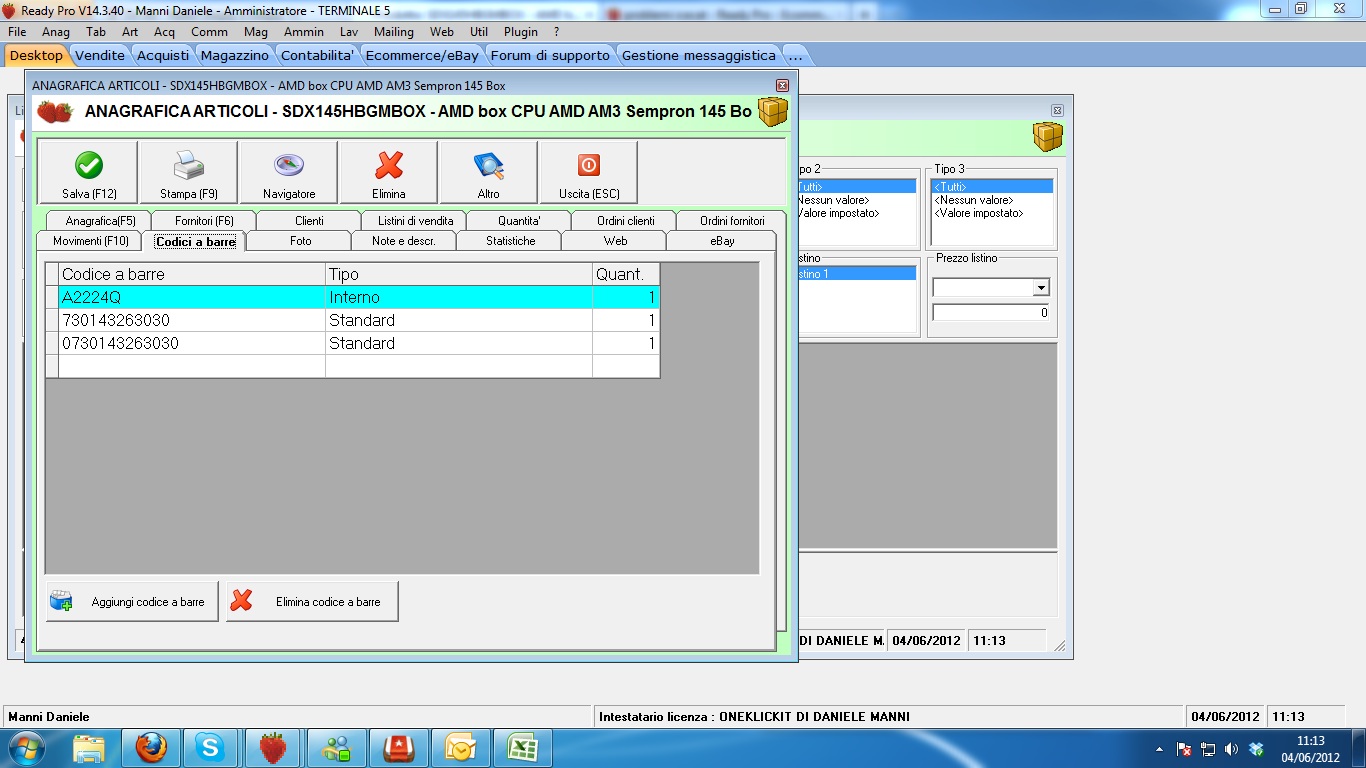The height and width of the screenshot is (768, 1366).
Task: Switch to the Vendite main tab
Action: point(100,55)
